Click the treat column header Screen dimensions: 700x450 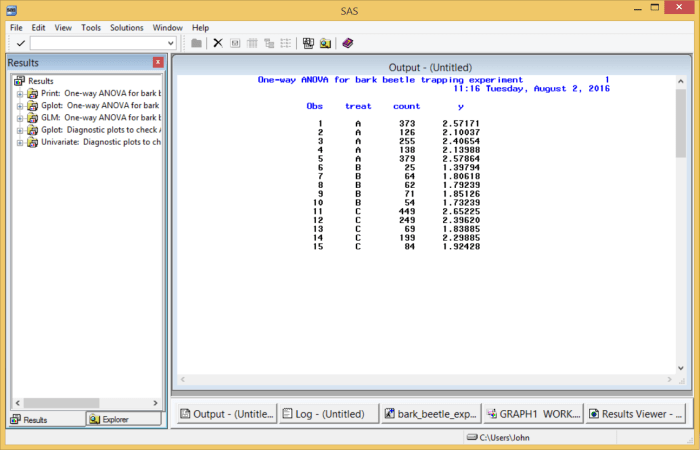[358, 106]
